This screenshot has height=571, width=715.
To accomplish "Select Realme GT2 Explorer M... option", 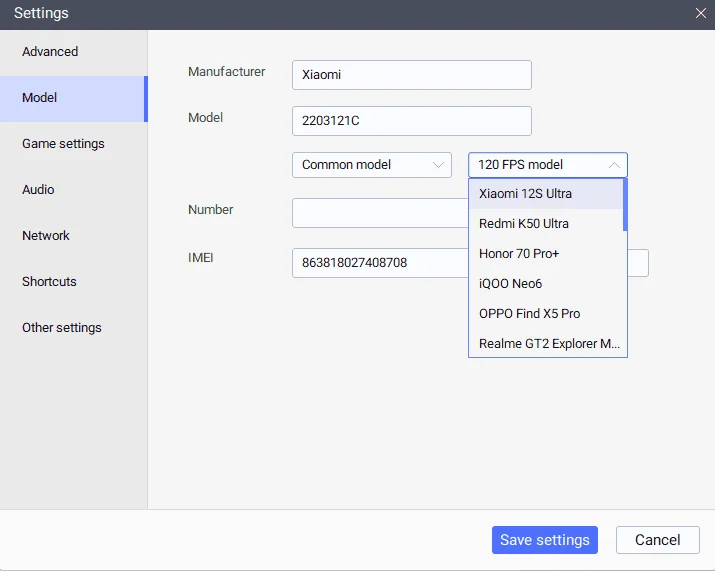I will click(x=548, y=343).
